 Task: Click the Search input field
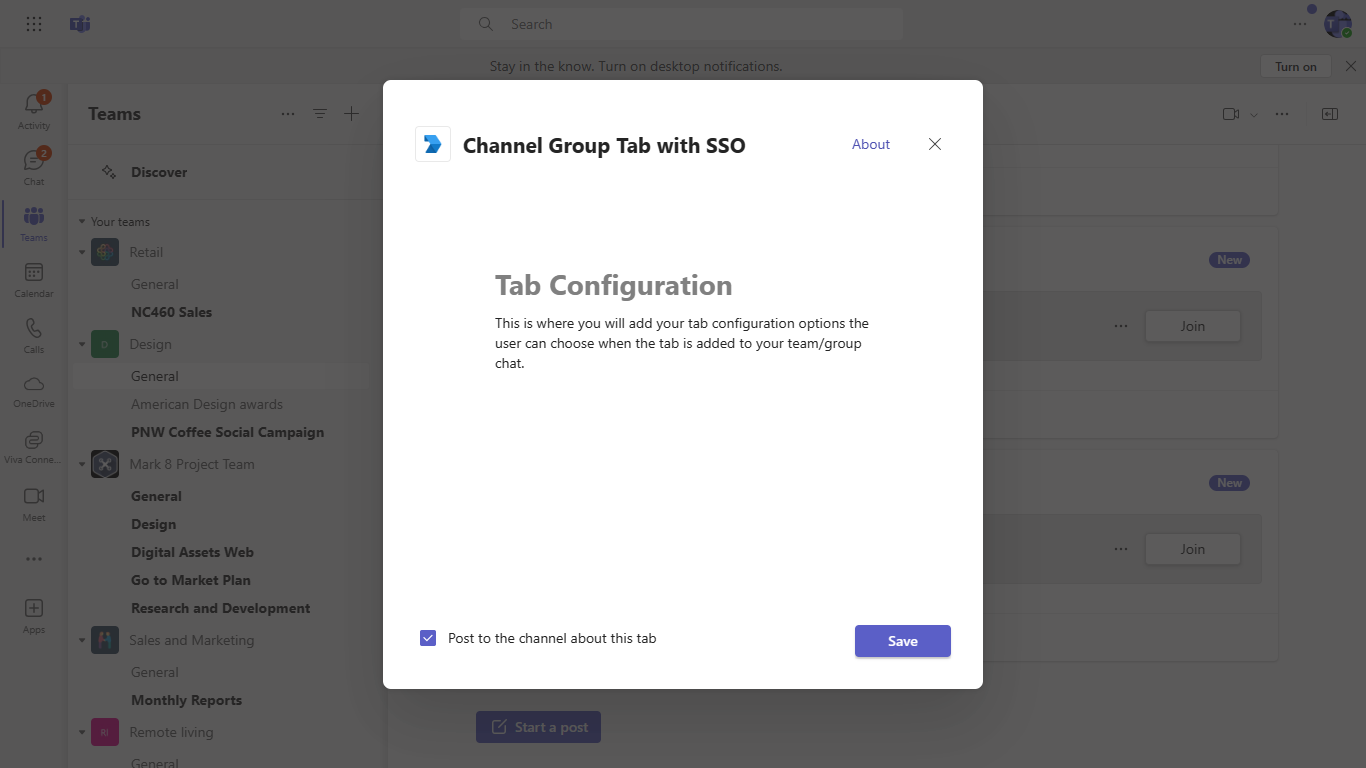click(x=682, y=24)
